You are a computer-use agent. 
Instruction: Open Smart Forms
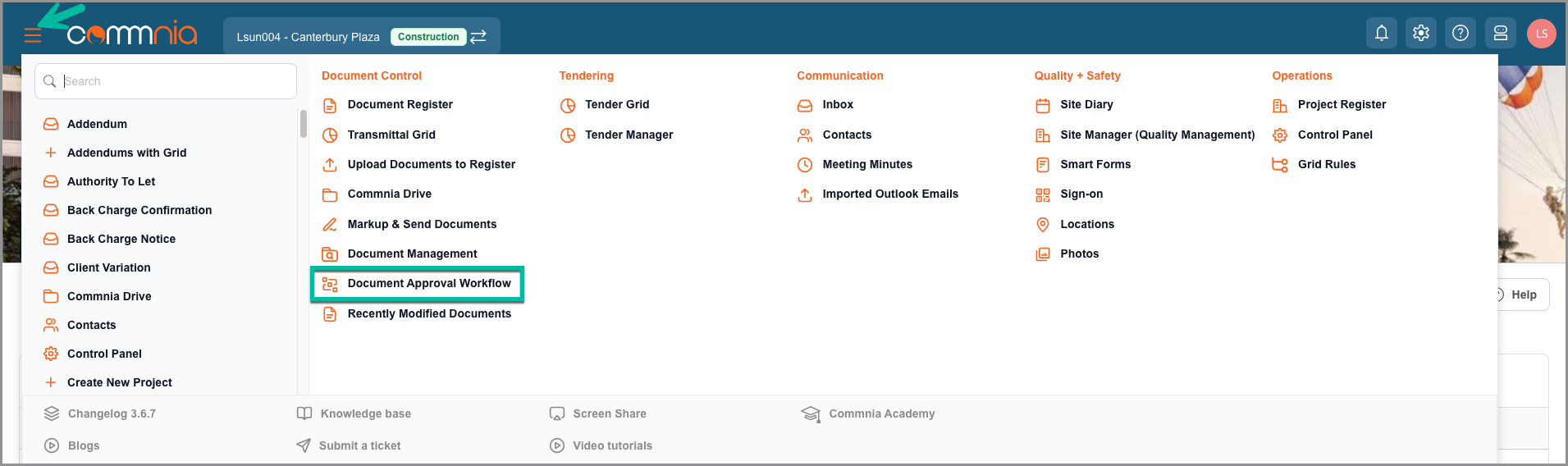[x=1095, y=164]
